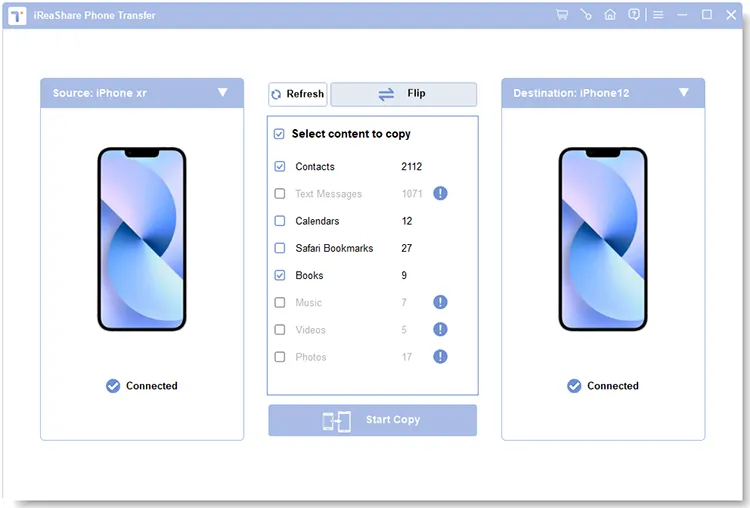Image resolution: width=750 pixels, height=508 pixels.
Task: Flip source and destination devices
Action: pos(403,94)
